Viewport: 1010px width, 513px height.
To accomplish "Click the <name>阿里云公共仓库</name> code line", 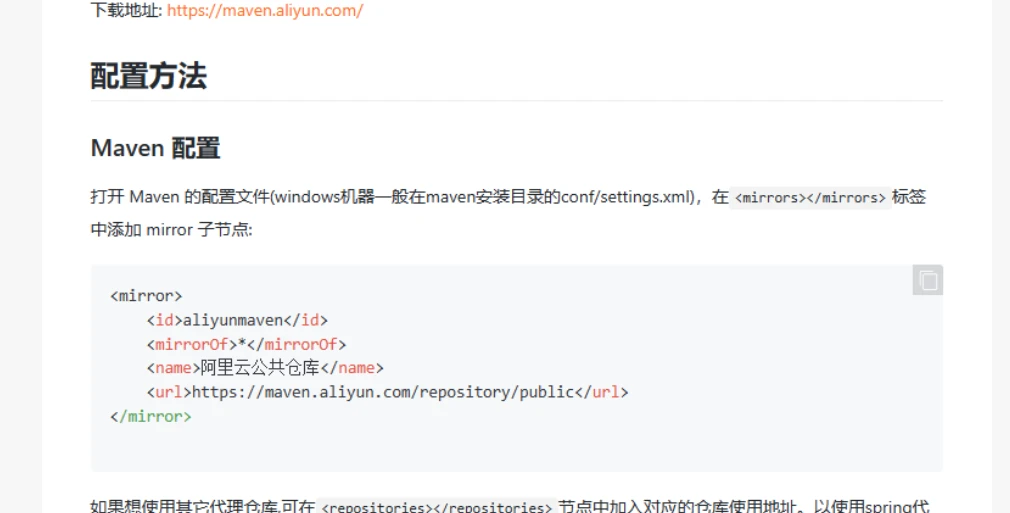I will [x=265, y=368].
